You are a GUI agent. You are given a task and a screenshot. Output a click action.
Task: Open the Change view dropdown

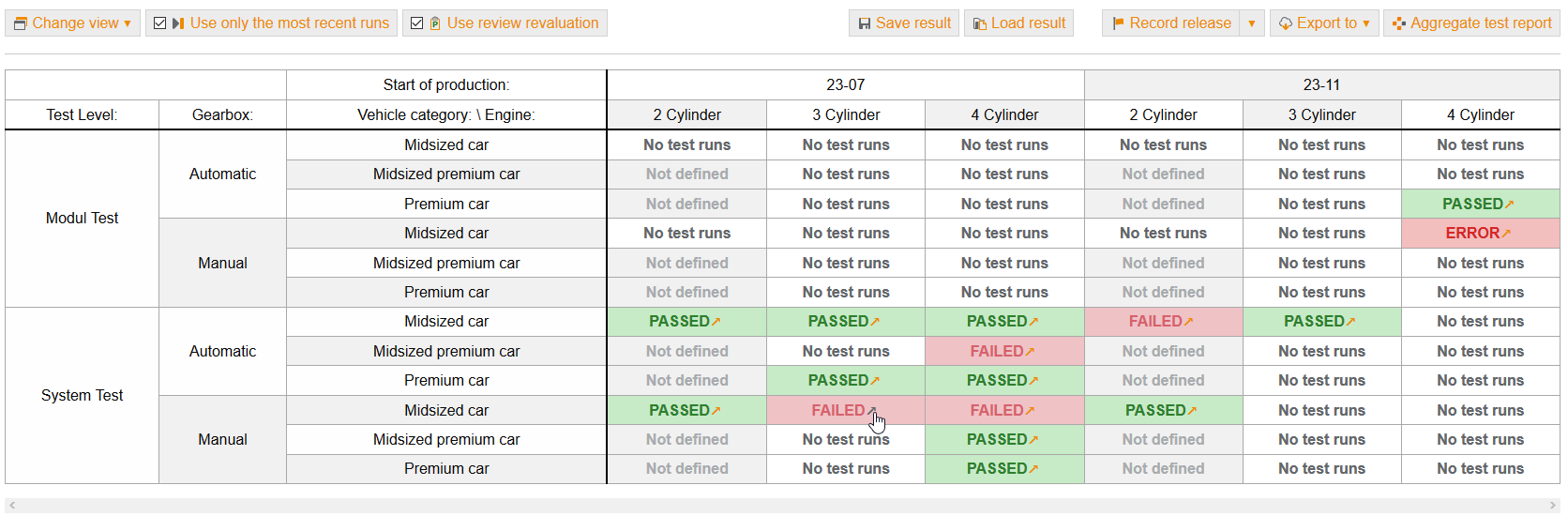[72, 23]
